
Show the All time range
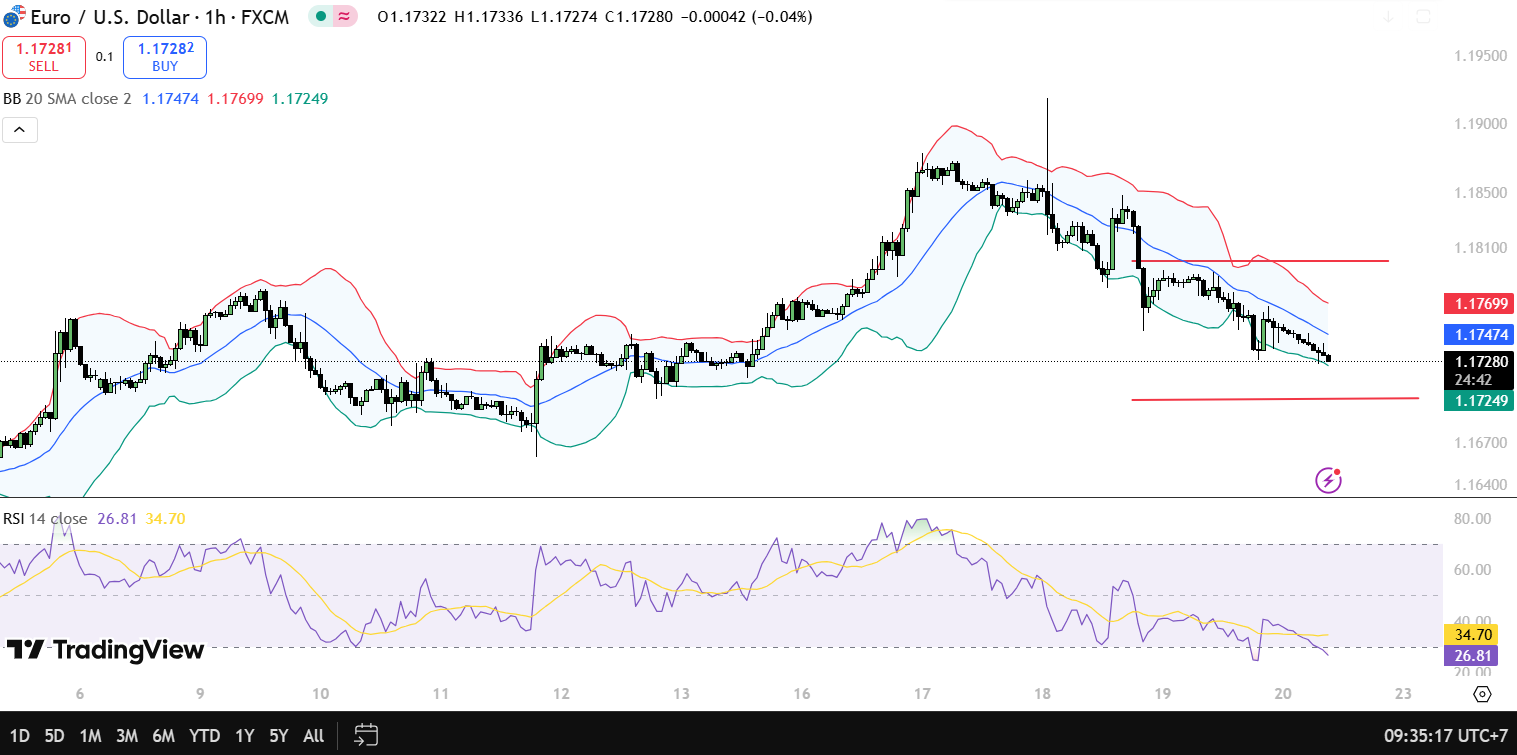click(313, 735)
